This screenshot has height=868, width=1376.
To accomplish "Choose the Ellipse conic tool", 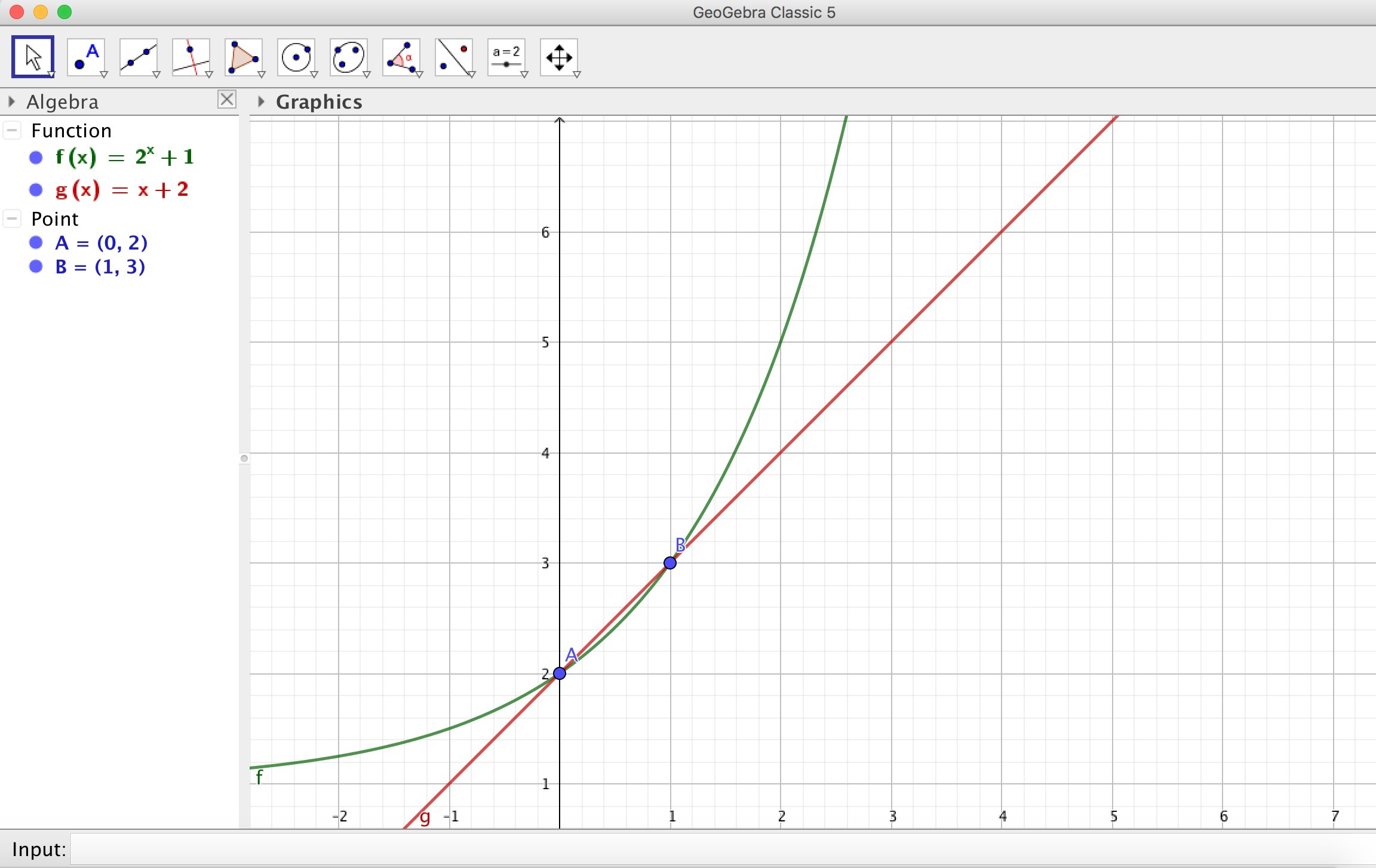I will [349, 57].
